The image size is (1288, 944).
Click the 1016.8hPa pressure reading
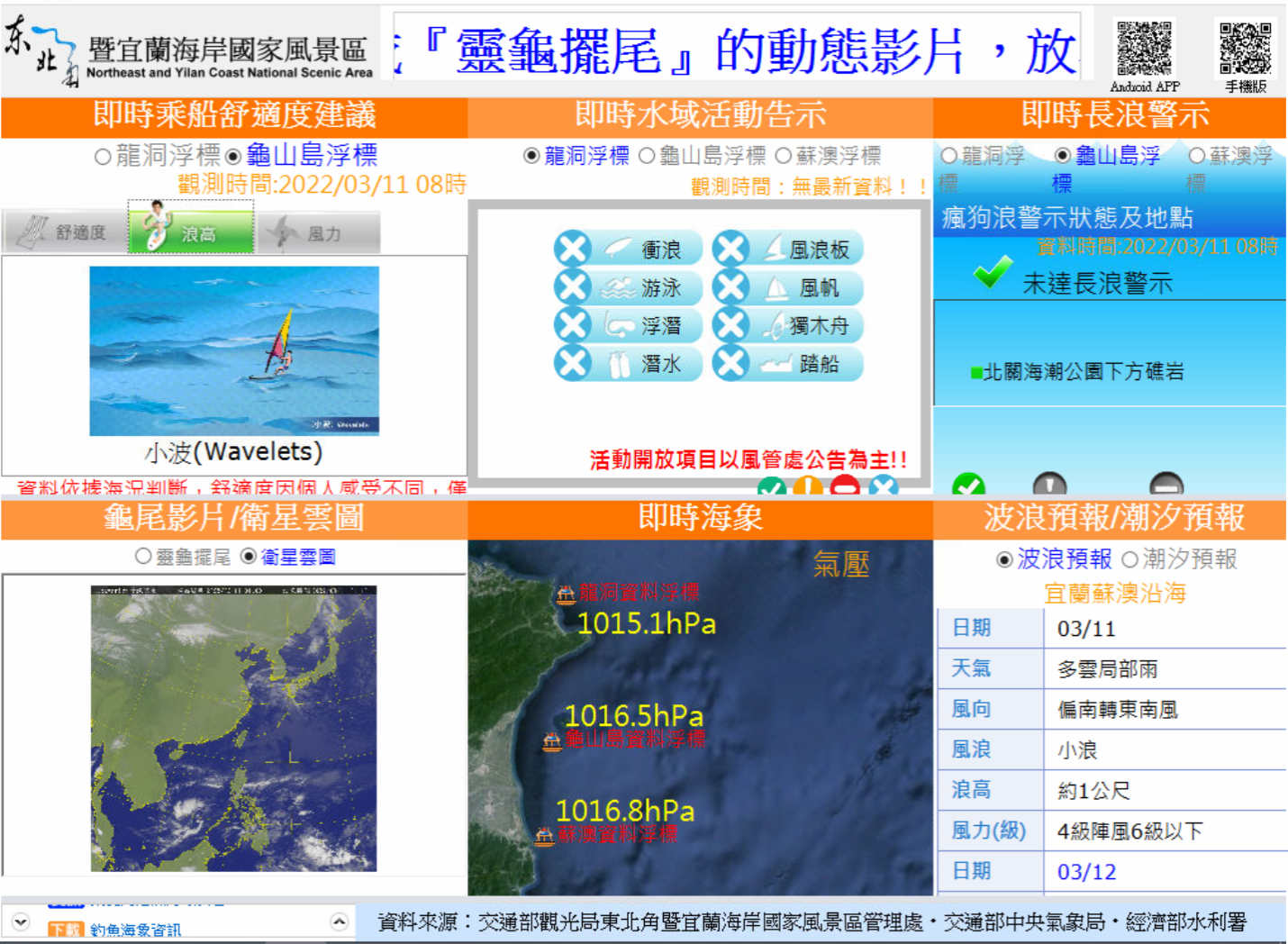tap(625, 811)
